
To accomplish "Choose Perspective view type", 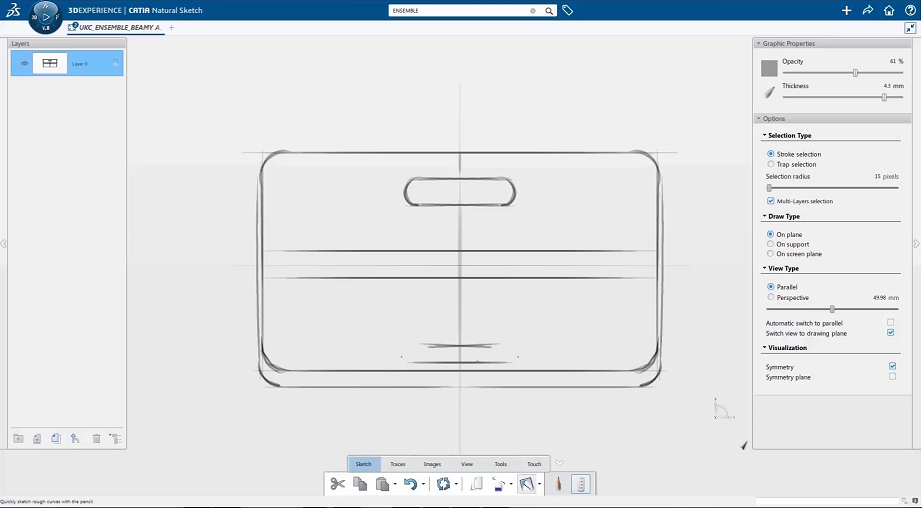I will [770, 297].
